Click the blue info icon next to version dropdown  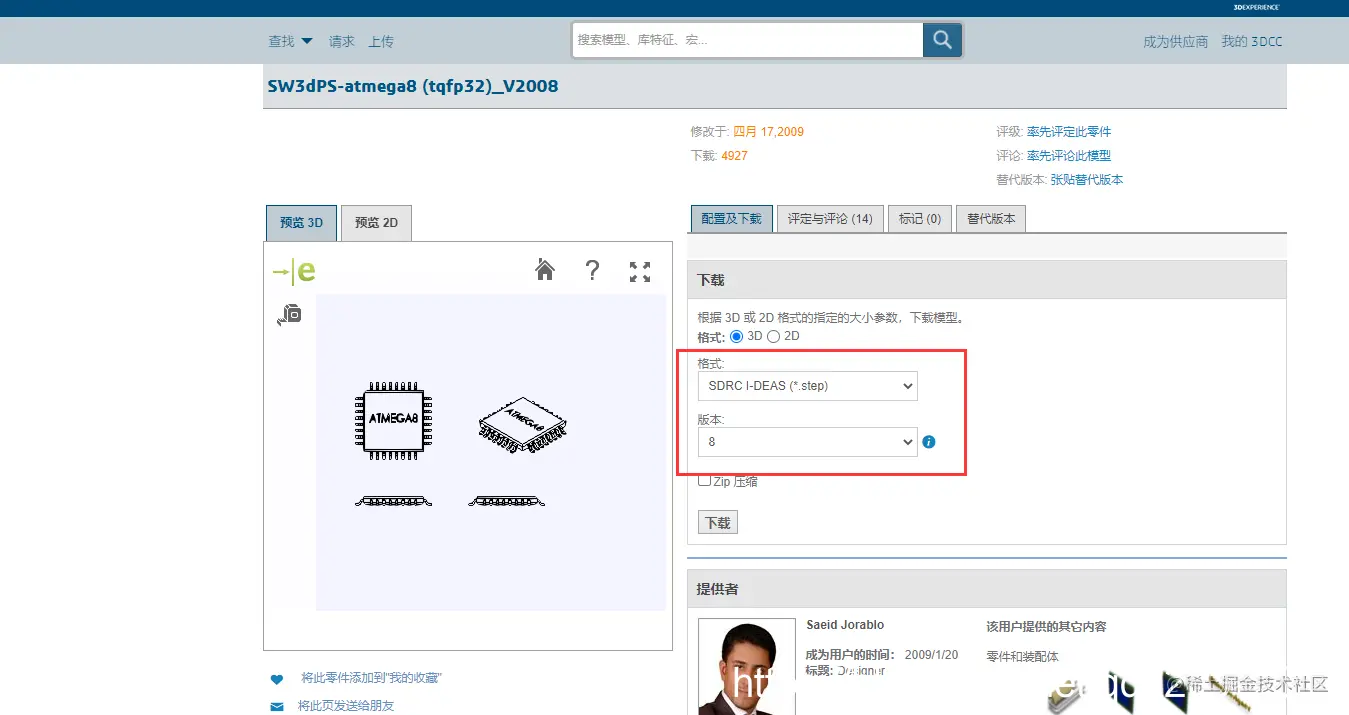(929, 441)
